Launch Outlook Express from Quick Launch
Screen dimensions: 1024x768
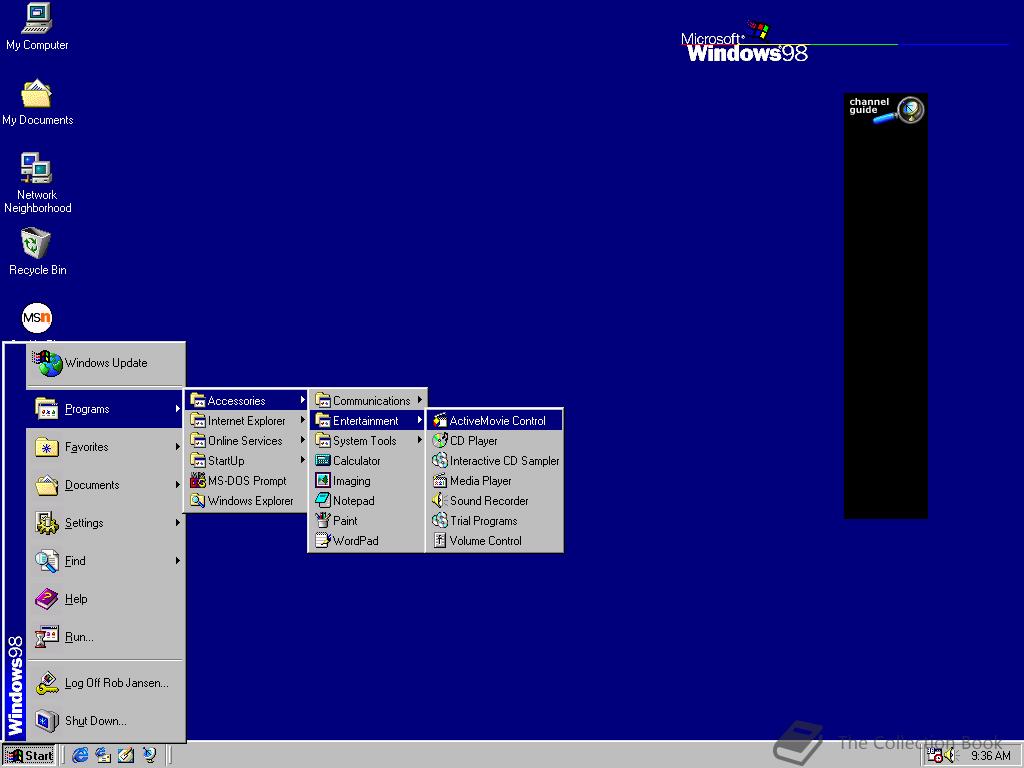point(103,756)
